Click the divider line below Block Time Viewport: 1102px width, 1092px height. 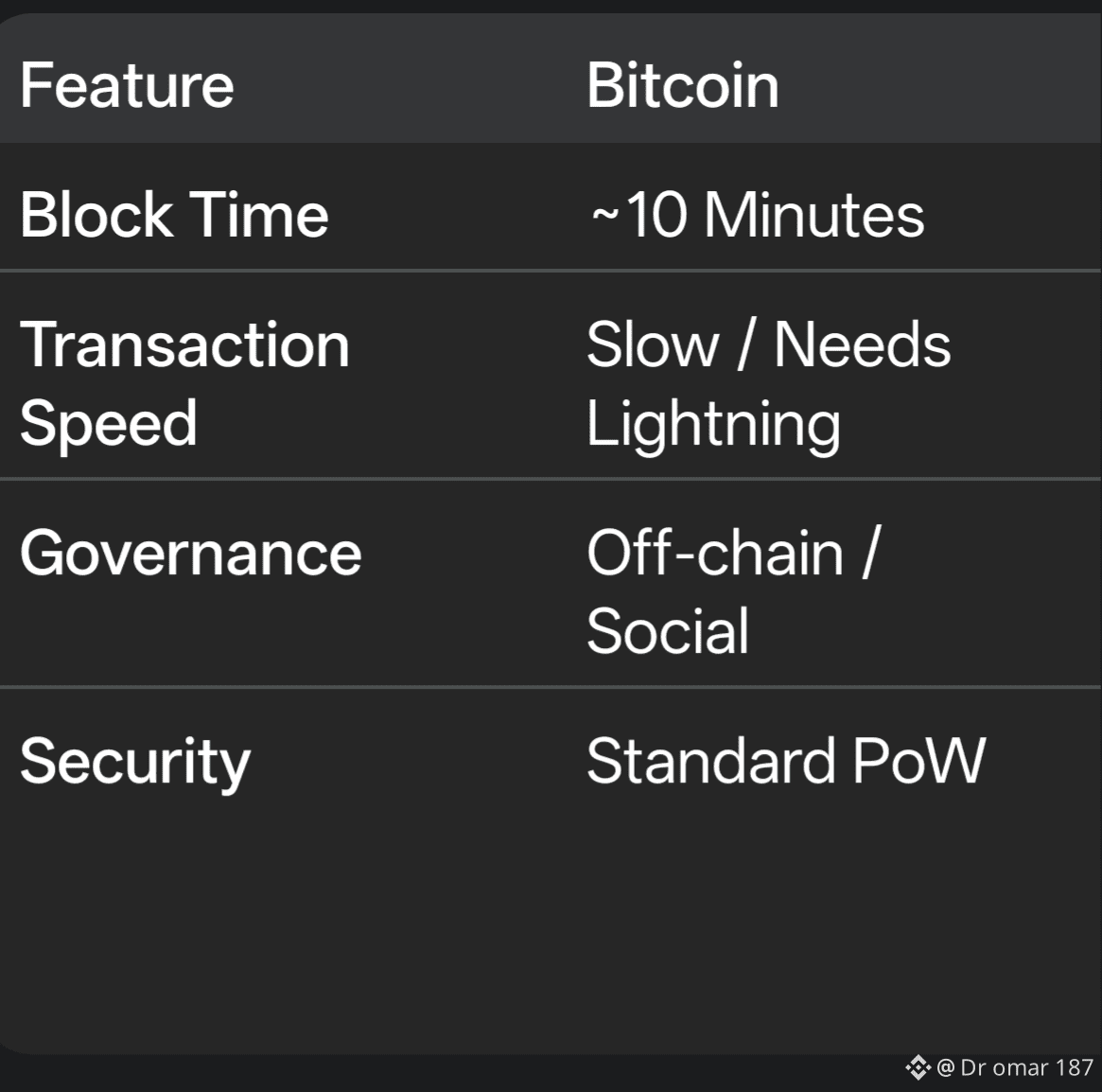(549, 271)
